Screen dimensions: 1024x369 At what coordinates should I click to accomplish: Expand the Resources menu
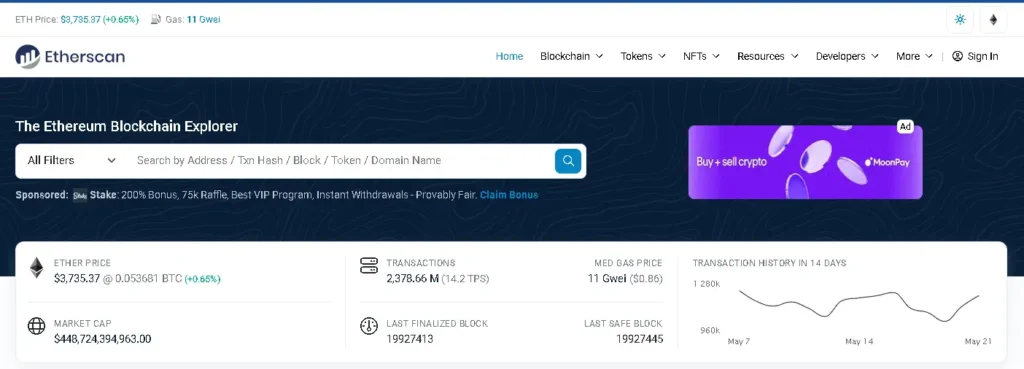768,56
